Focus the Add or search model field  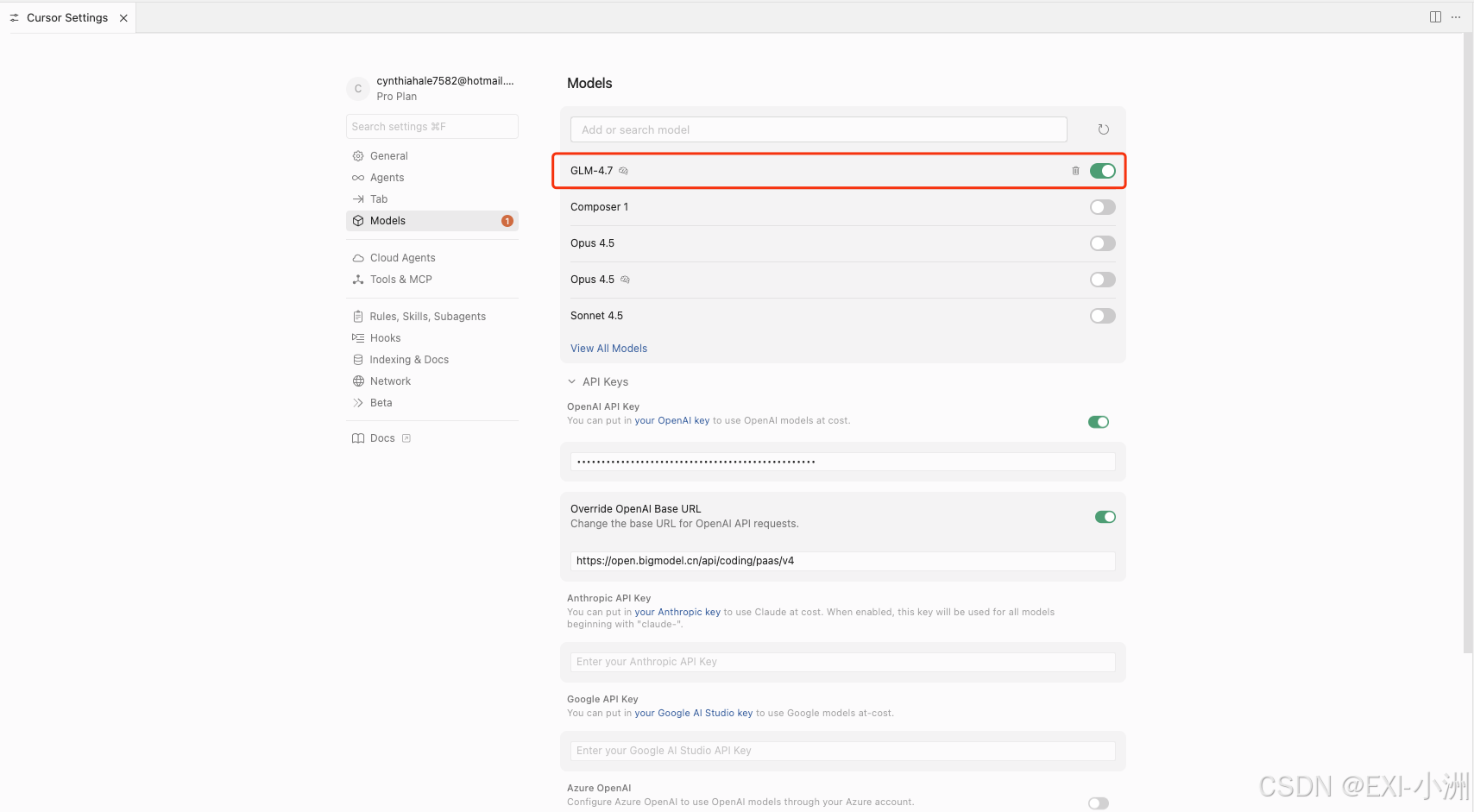(818, 129)
